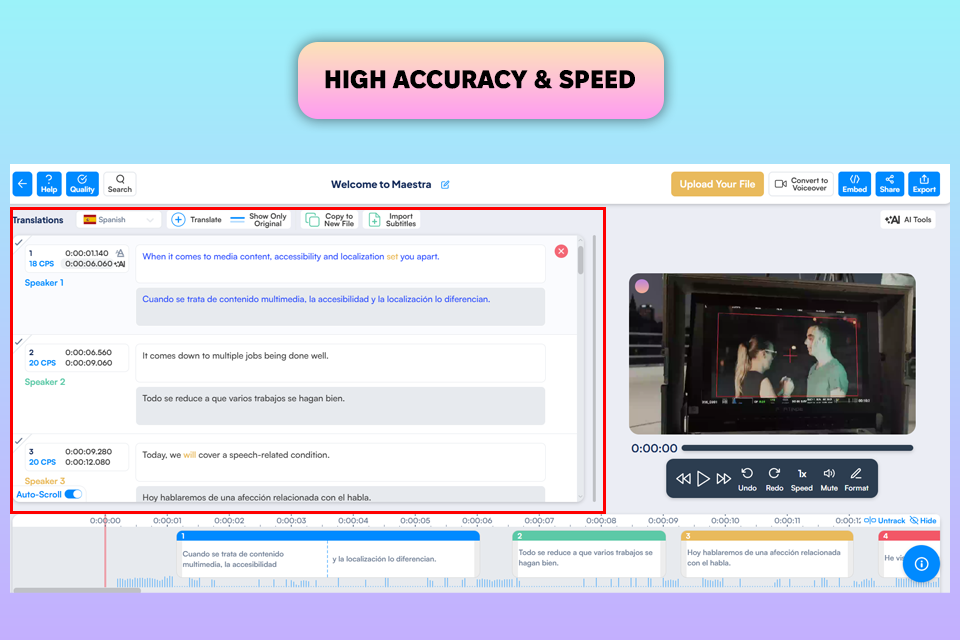960x640 pixels.
Task: Click the timeline horizontal scrollbar
Action: click(x=77, y=590)
